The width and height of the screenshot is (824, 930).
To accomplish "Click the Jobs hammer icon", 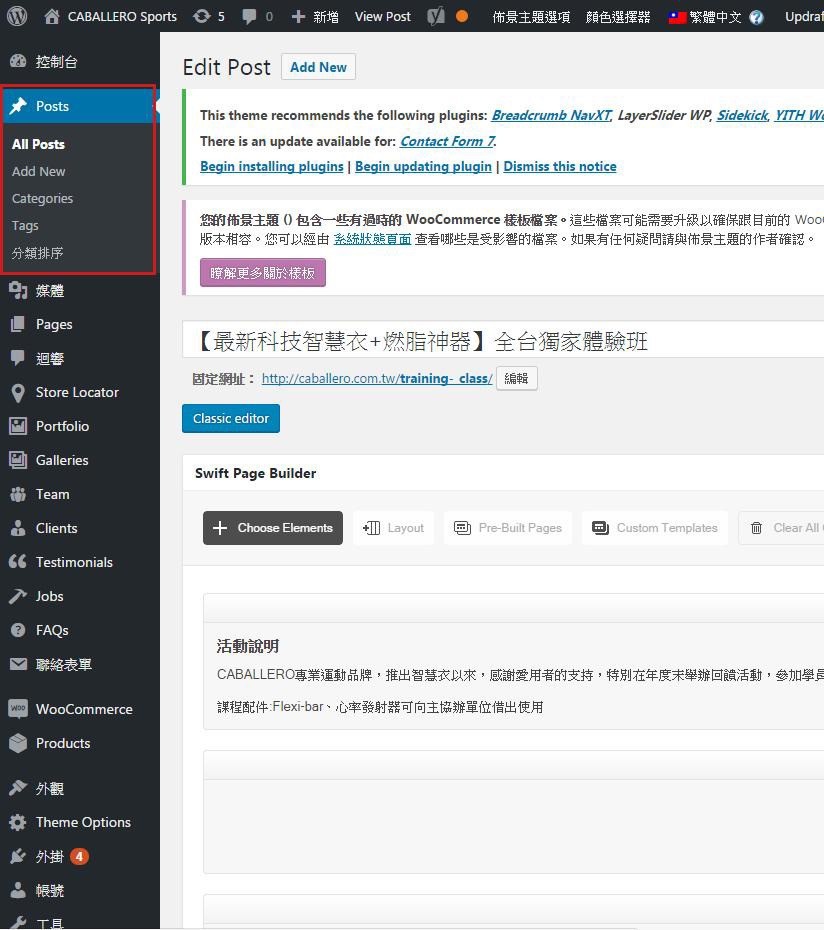I will coord(18,596).
